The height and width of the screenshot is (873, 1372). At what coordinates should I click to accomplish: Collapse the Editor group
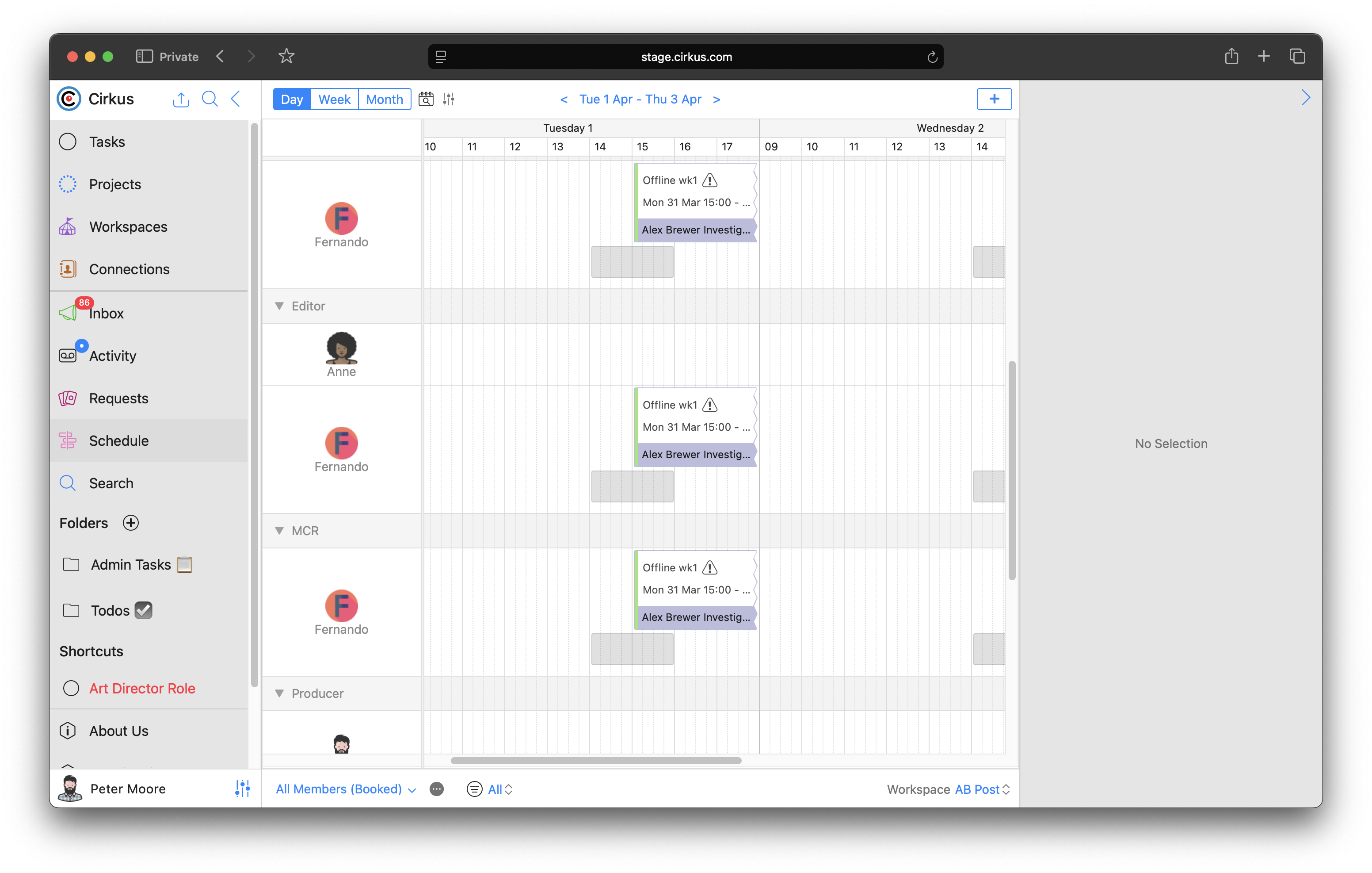279,306
